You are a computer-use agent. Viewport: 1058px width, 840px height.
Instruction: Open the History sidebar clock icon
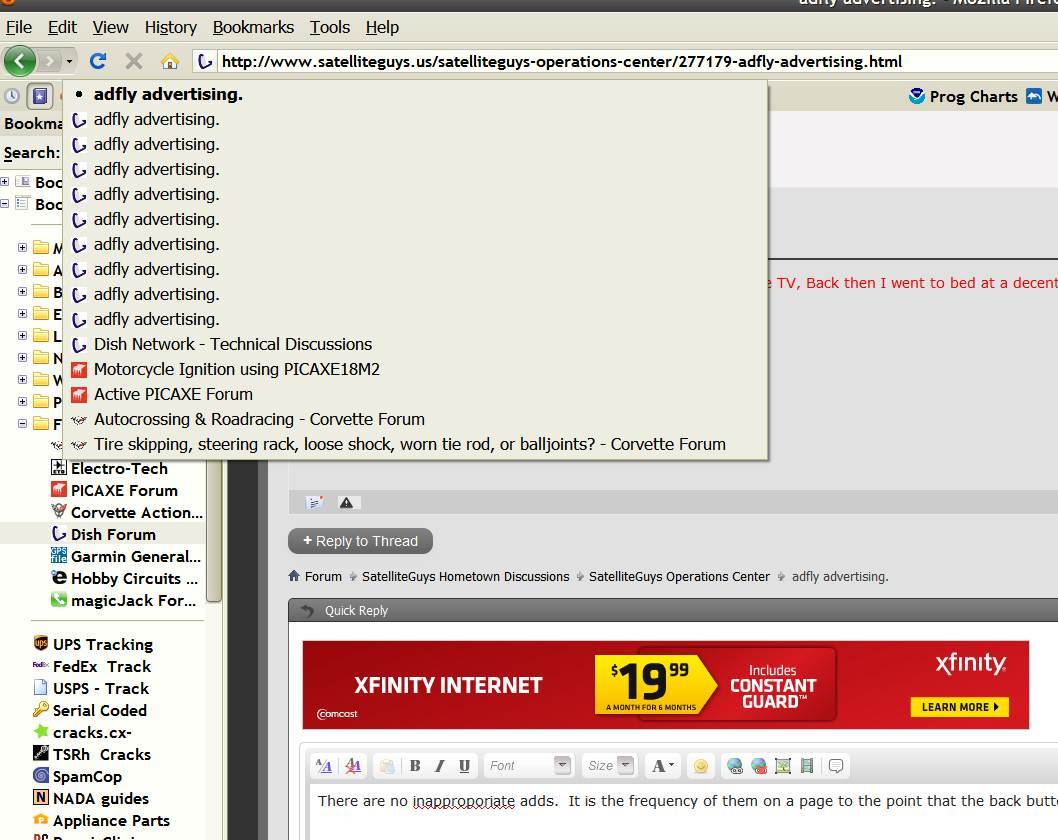[12, 96]
